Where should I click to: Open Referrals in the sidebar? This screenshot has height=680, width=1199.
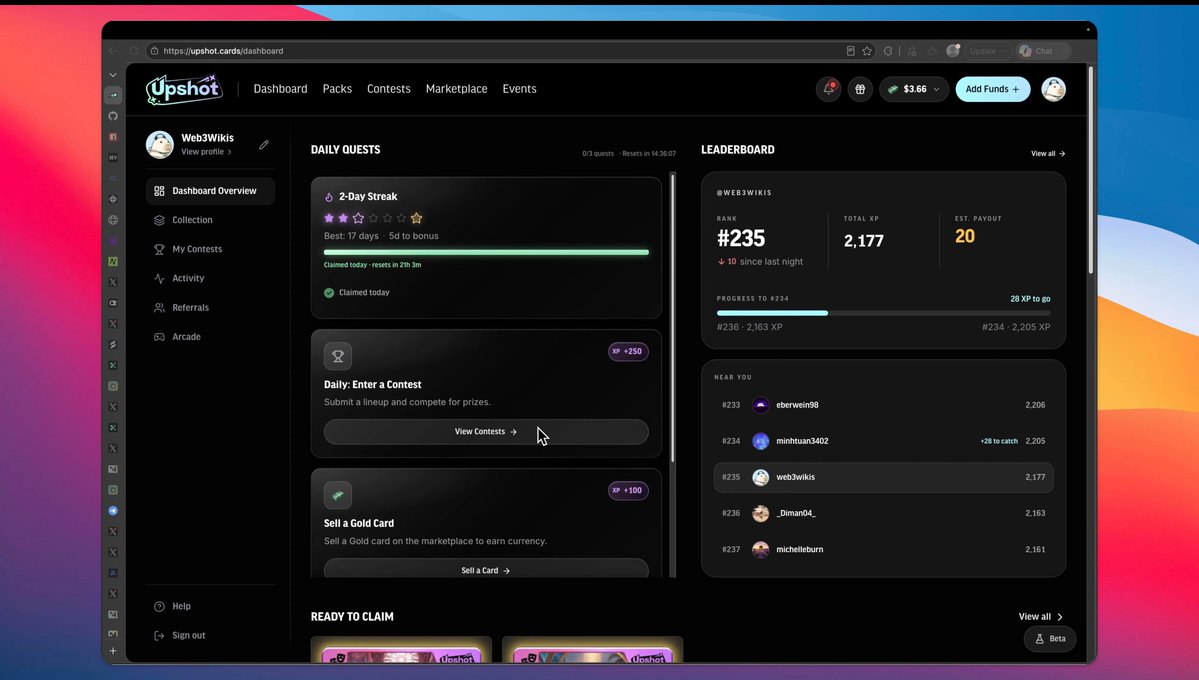[210, 307]
